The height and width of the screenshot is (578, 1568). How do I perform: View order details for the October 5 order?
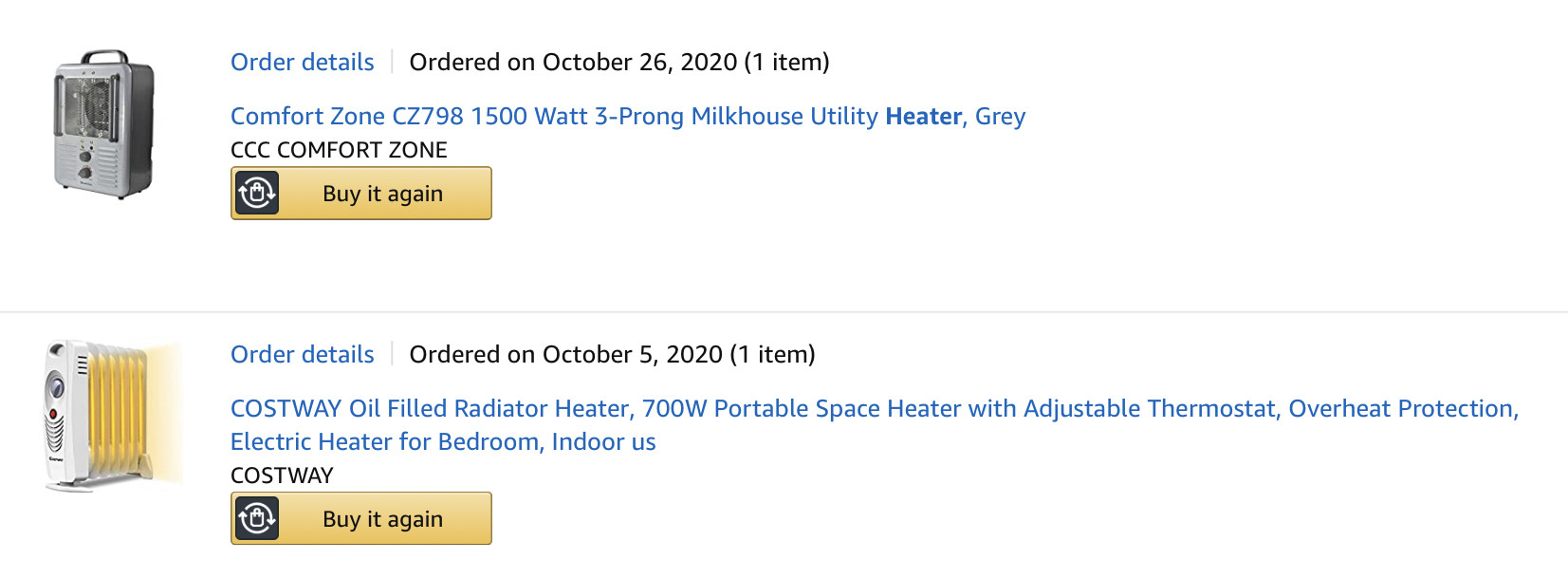tap(303, 355)
